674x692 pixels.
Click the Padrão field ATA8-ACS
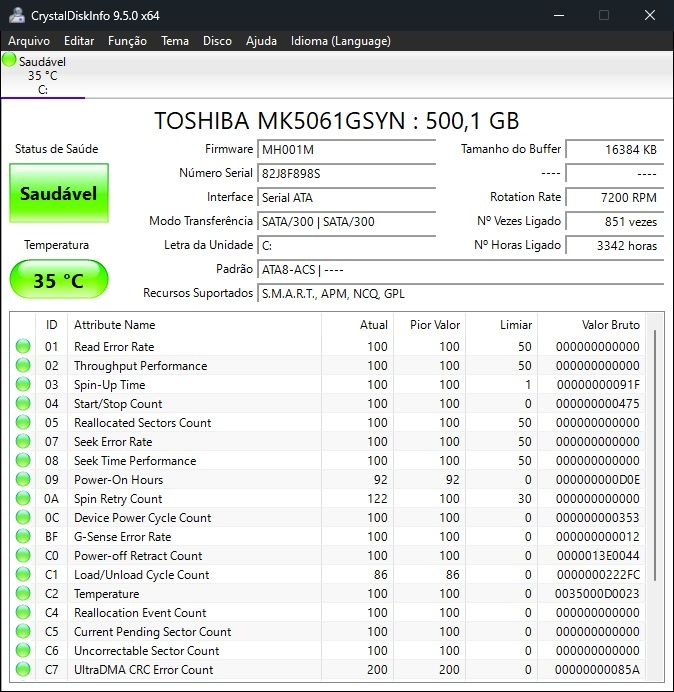(x=460, y=269)
